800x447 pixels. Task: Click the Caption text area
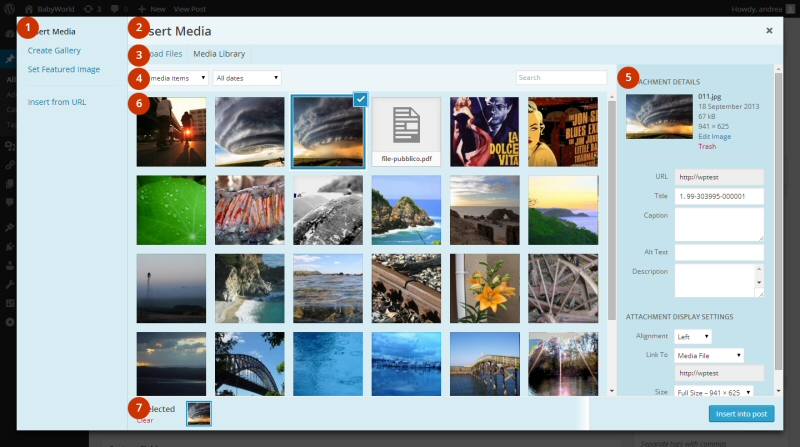pos(719,224)
